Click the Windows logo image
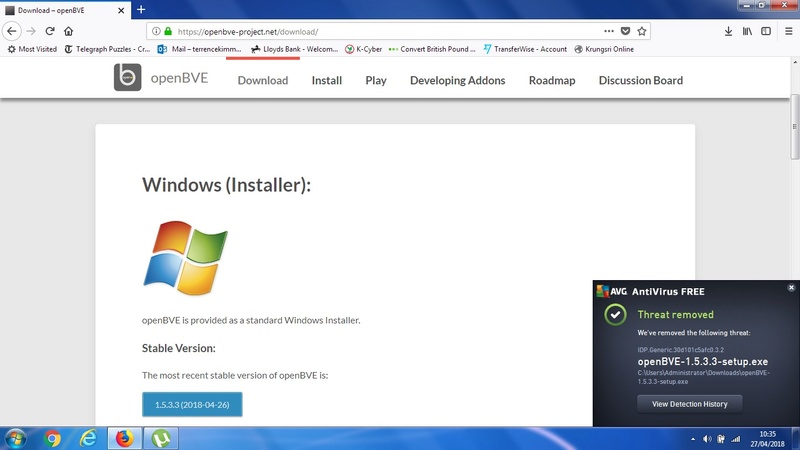 click(x=185, y=258)
